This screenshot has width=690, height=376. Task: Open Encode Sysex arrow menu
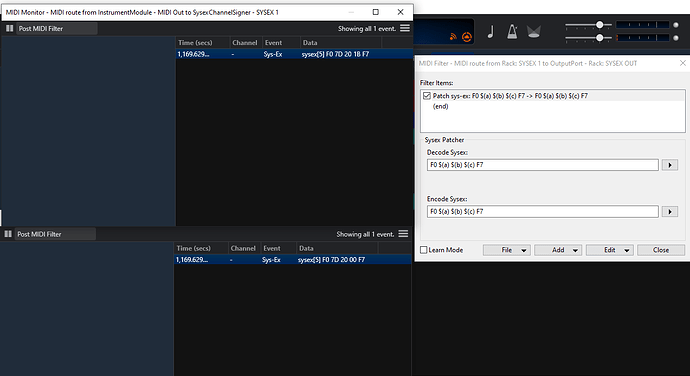pyautogui.click(x=670, y=212)
